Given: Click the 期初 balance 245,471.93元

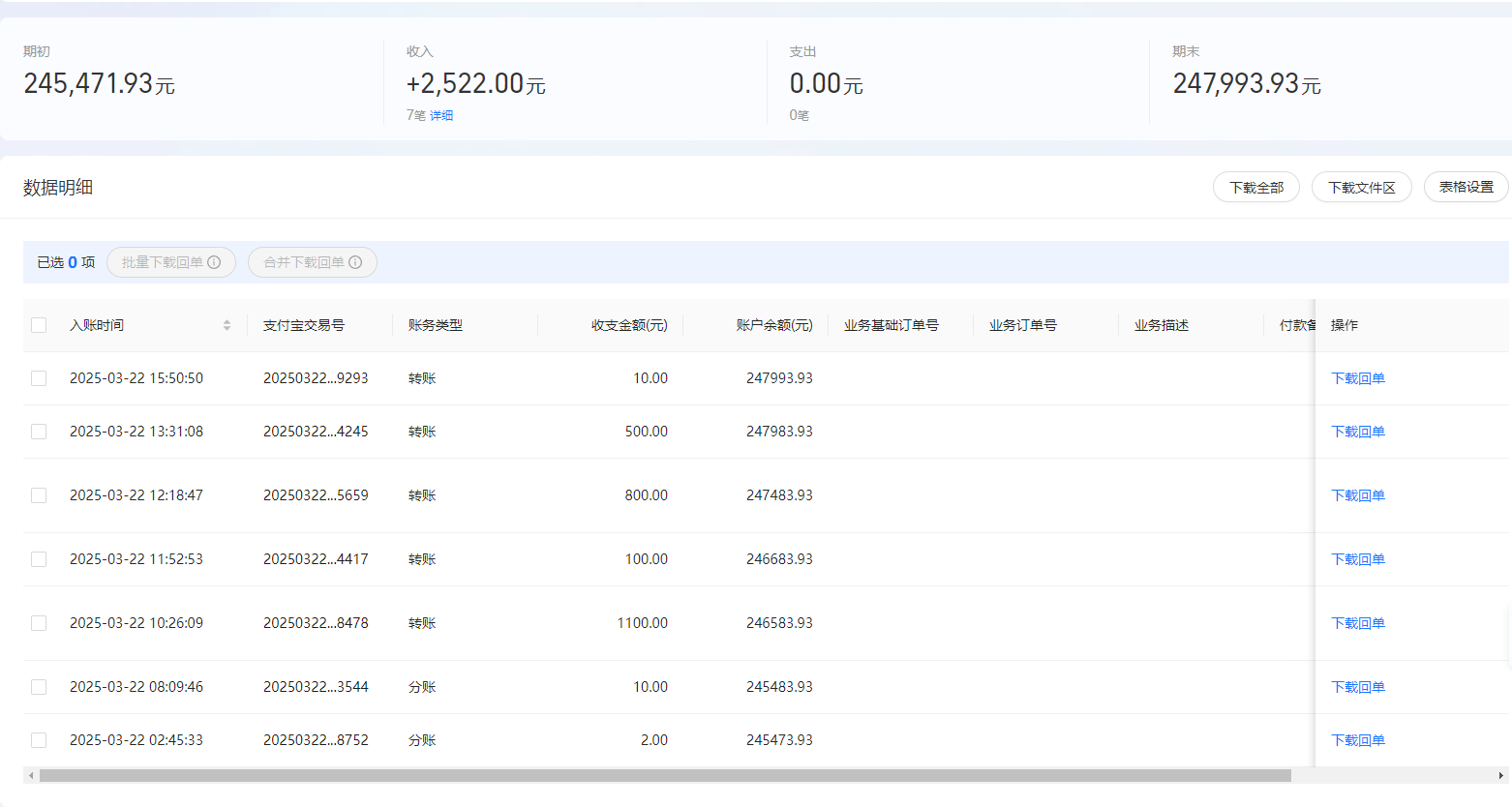Looking at the screenshot, I should click(99, 84).
